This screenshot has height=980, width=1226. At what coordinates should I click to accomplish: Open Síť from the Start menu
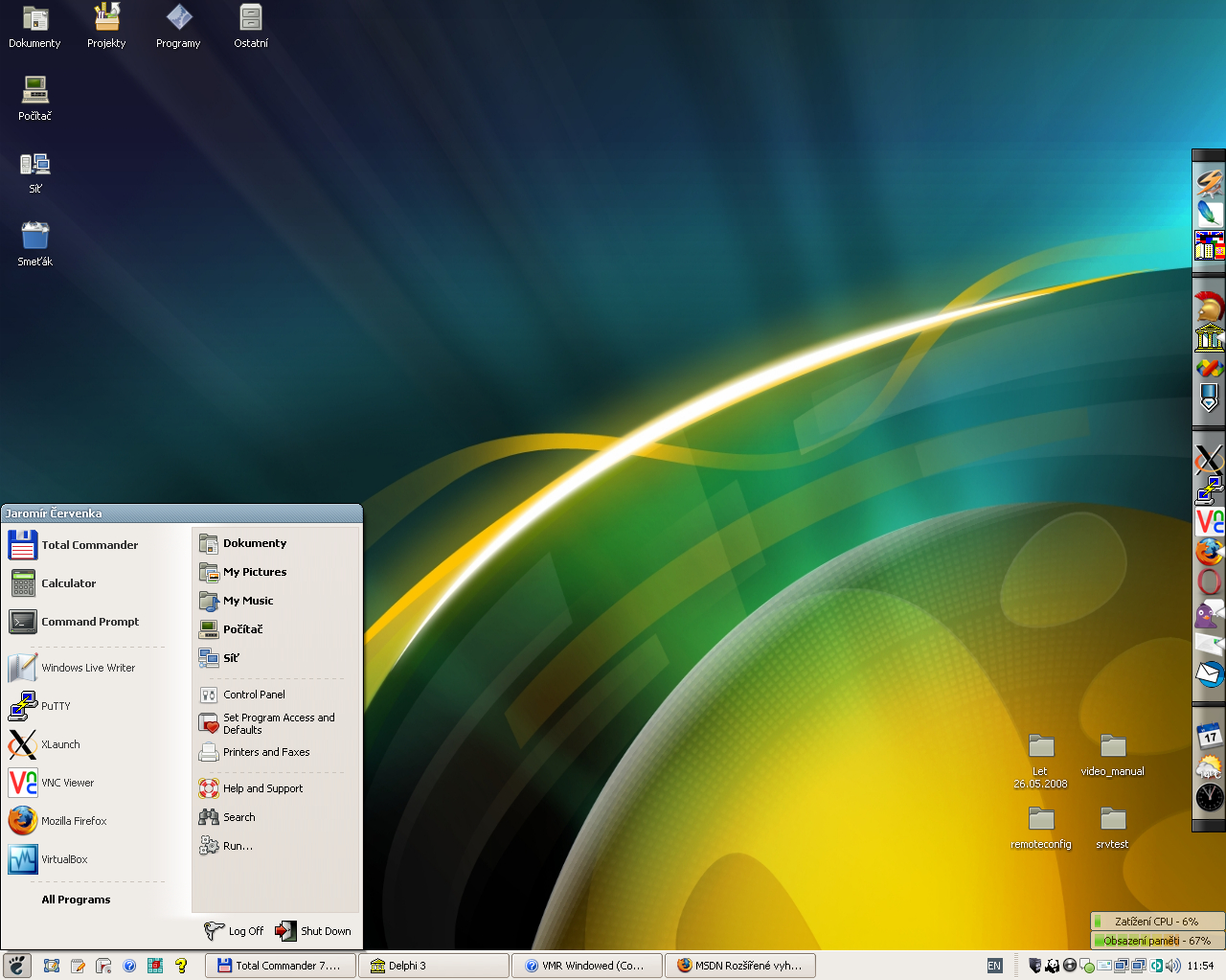click(275, 658)
